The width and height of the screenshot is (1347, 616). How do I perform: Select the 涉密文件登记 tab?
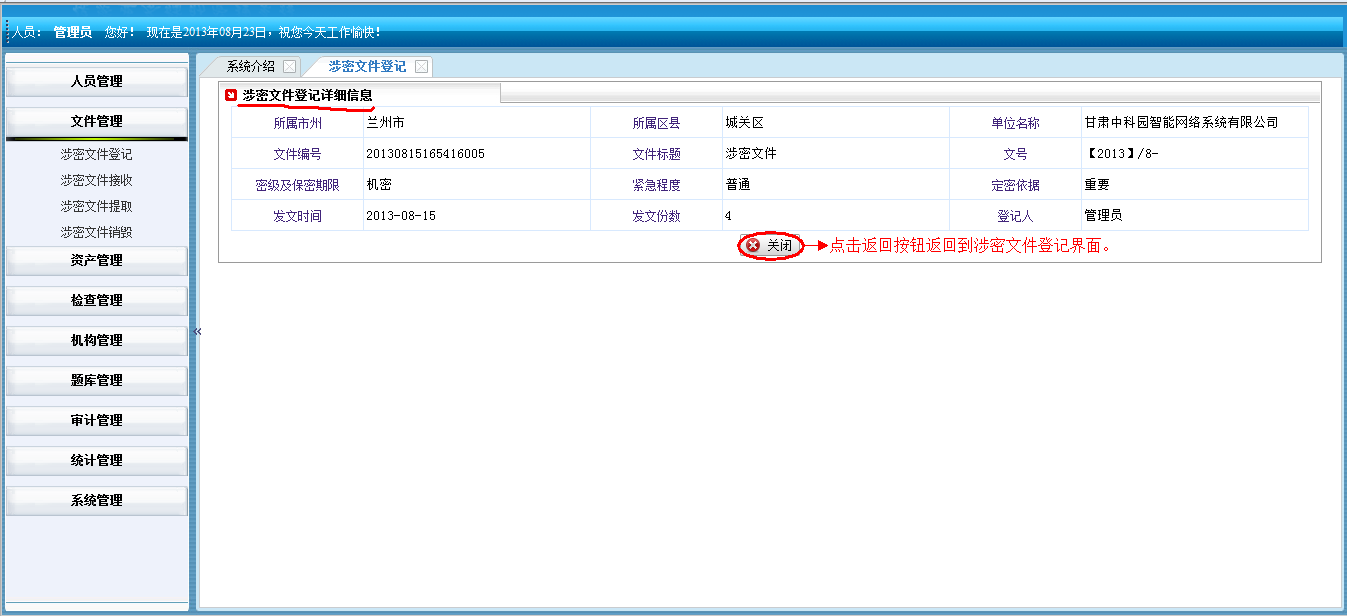367,67
